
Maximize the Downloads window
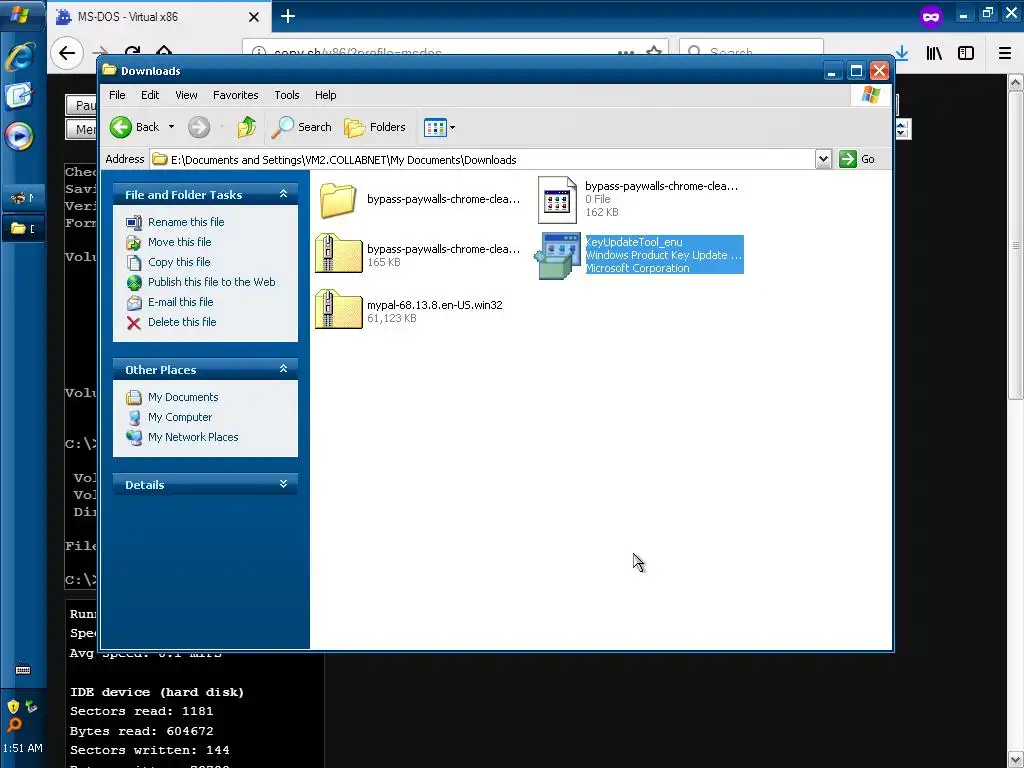pos(856,71)
